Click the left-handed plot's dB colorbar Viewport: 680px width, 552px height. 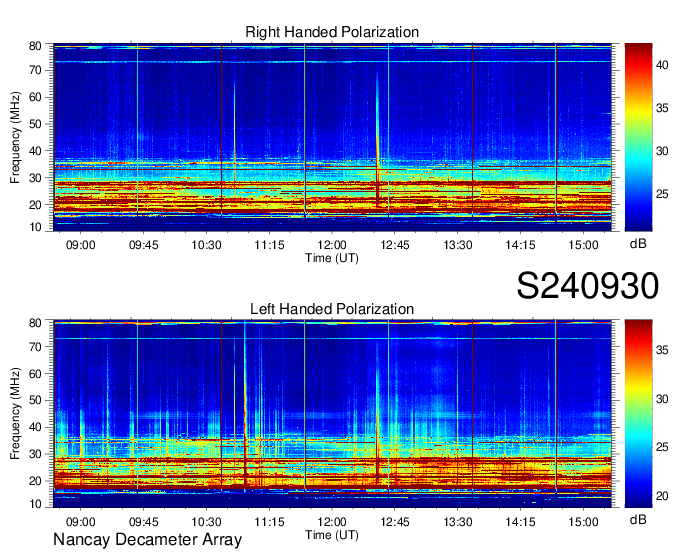coord(638,414)
